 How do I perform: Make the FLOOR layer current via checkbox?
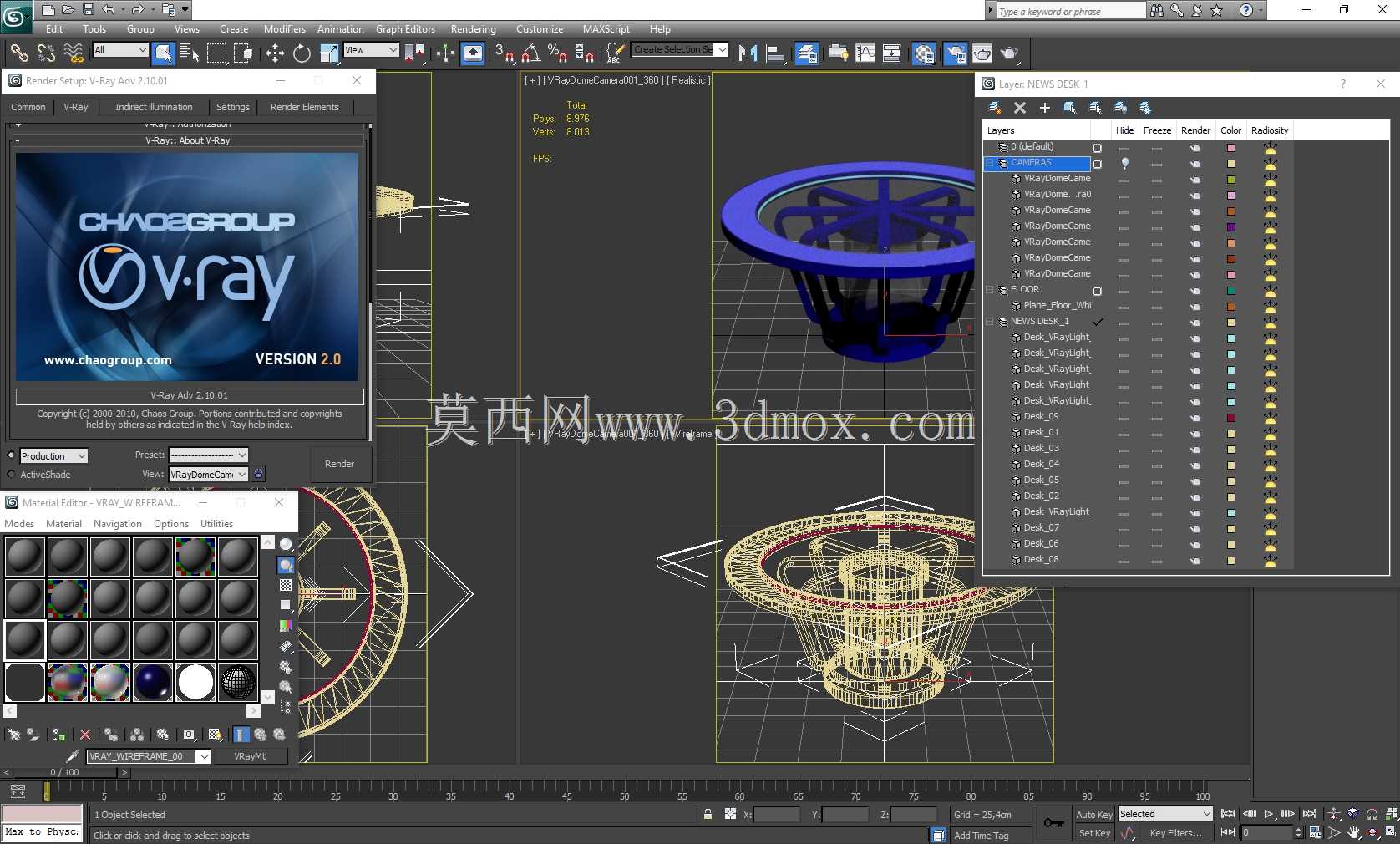1097,291
